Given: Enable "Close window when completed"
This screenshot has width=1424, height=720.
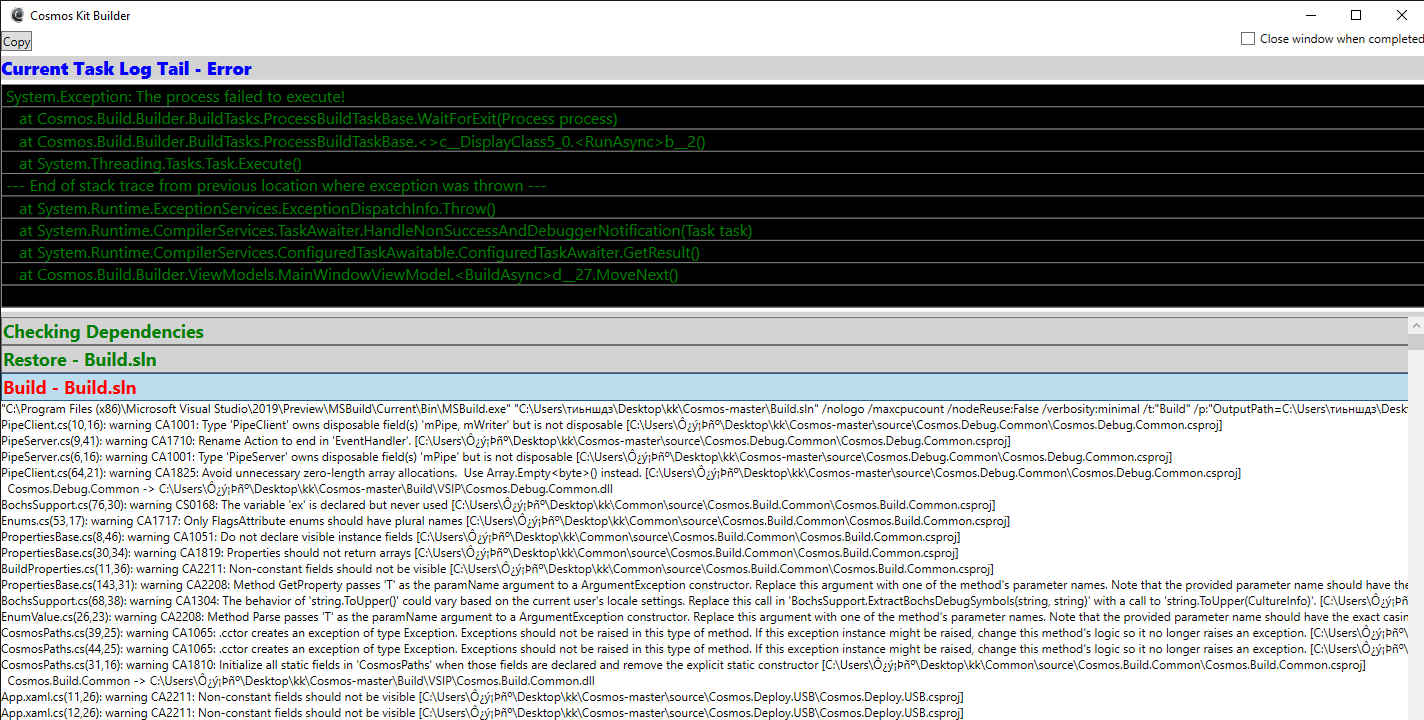Looking at the screenshot, I should pyautogui.click(x=1248, y=37).
